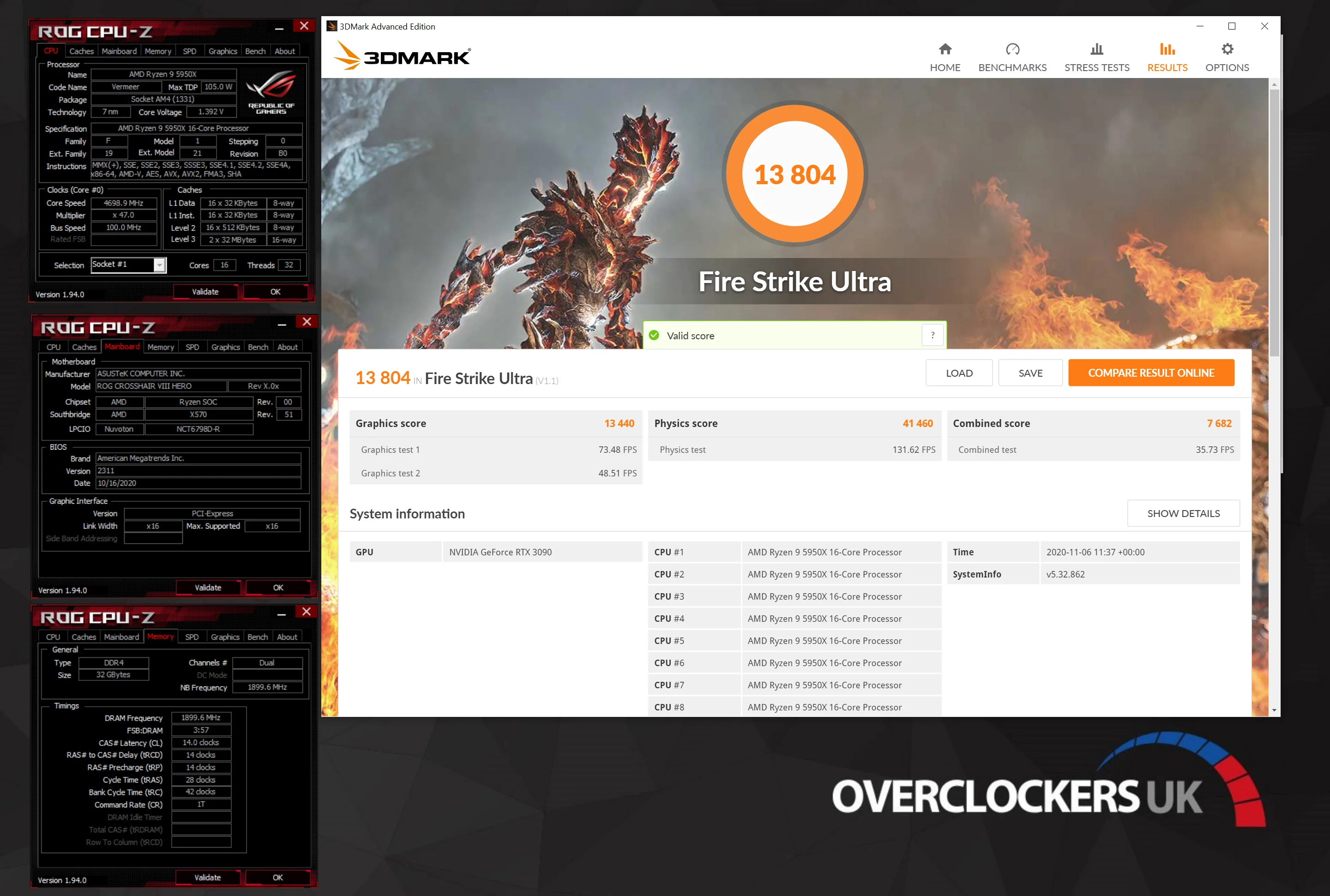Show system information details

[1183, 513]
